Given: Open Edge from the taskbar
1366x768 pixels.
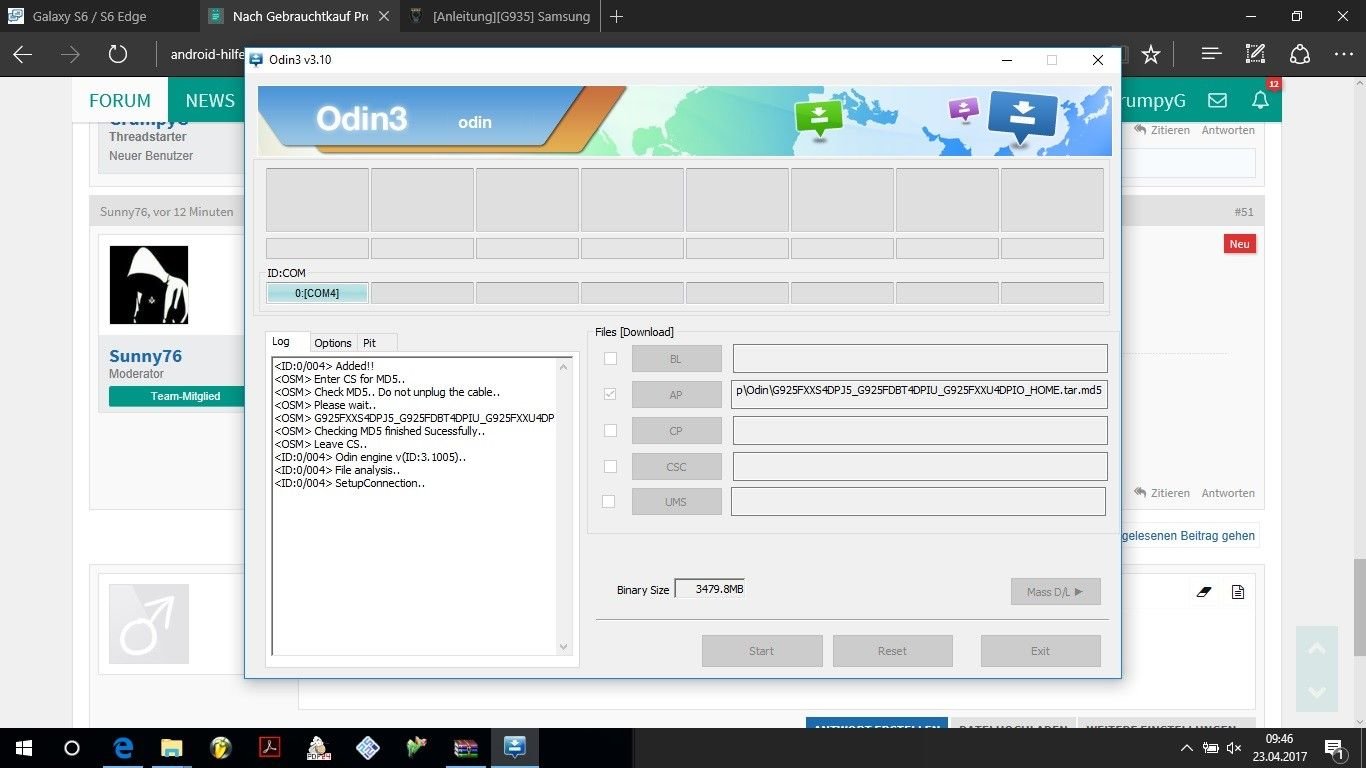Looking at the screenshot, I should click(124, 748).
